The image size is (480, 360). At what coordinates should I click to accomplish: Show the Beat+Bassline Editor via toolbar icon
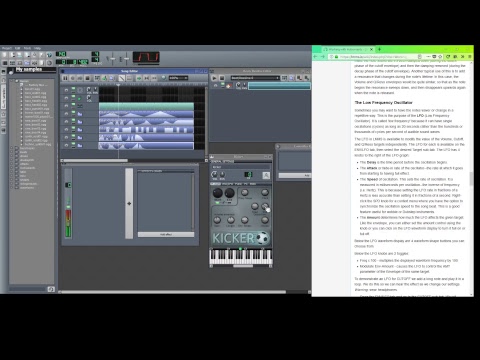(x=12, y=63)
